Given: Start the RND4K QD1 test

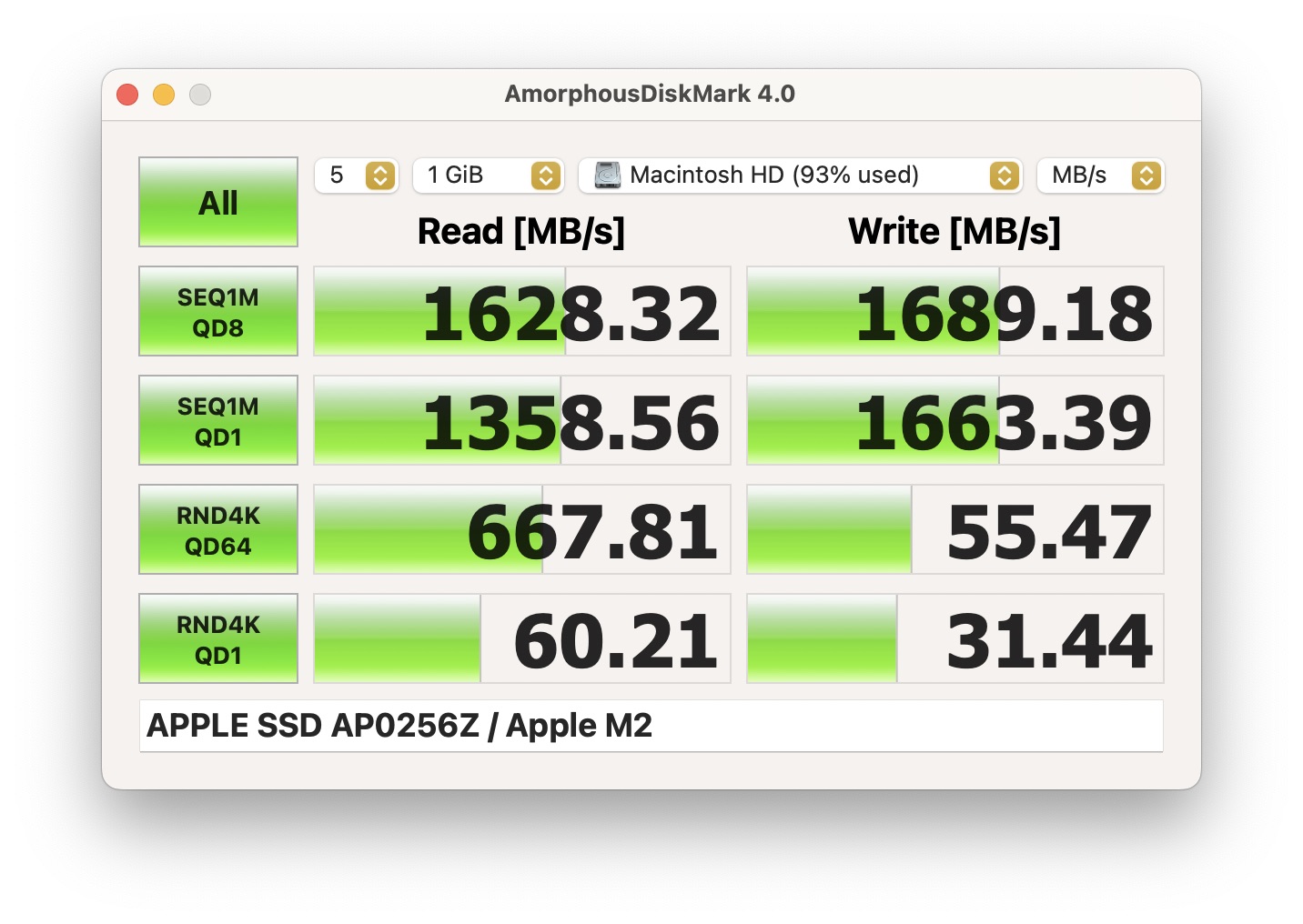Looking at the screenshot, I should [218, 638].
